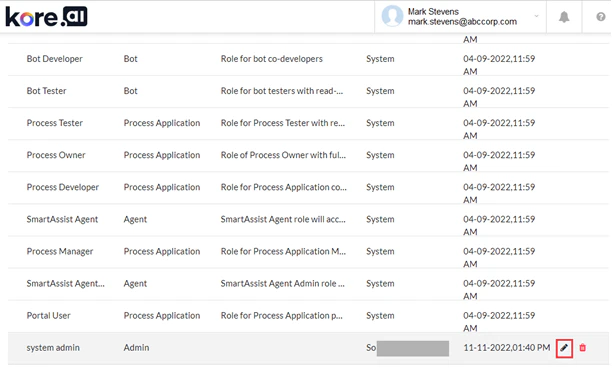Open the help question mark icon
Image resolution: width=614 pixels, height=374 pixels.
[x=601, y=17]
